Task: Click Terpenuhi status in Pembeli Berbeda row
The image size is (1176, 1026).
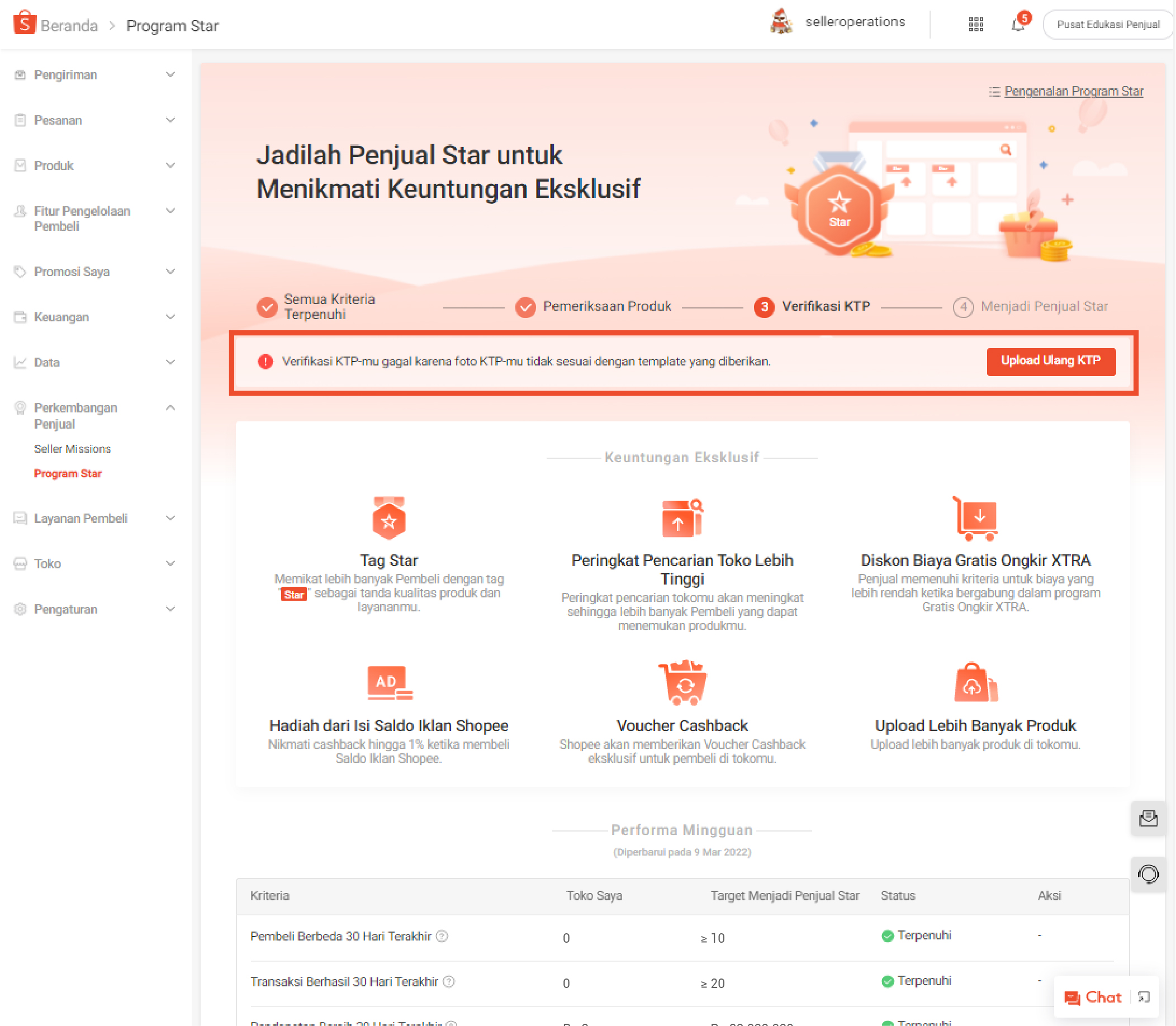Action: [916, 935]
